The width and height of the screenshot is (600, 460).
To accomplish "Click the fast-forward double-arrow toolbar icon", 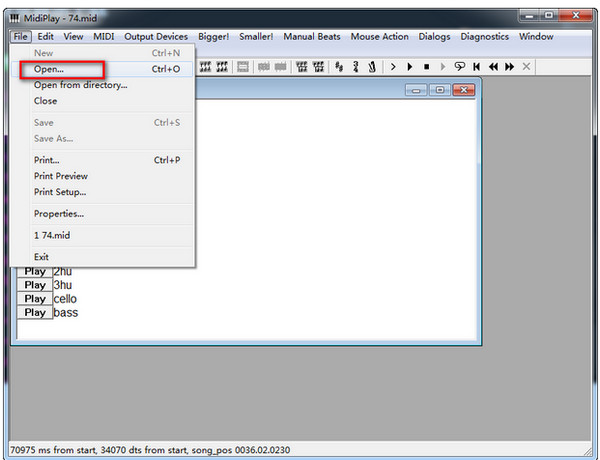I will pyautogui.click(x=510, y=66).
